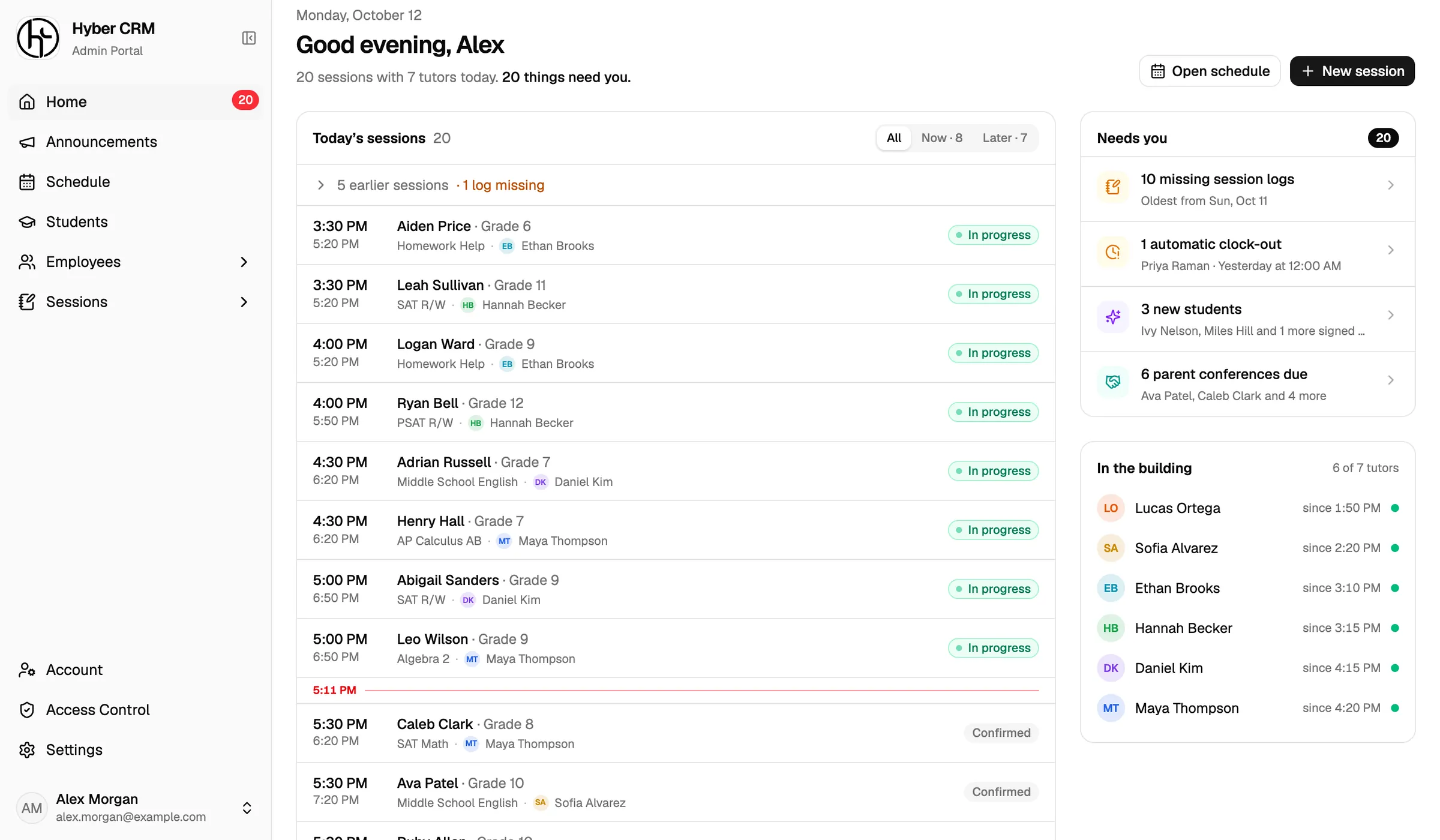Switch to the Now · 8 tab
The height and width of the screenshot is (840, 1440).
click(941, 138)
